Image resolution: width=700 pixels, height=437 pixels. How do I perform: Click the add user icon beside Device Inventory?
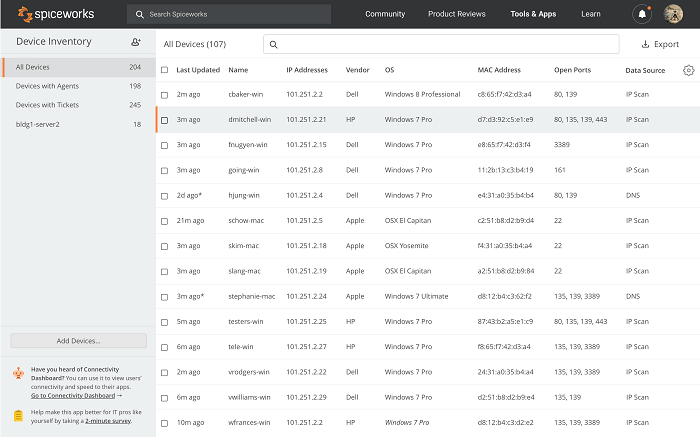pos(136,42)
